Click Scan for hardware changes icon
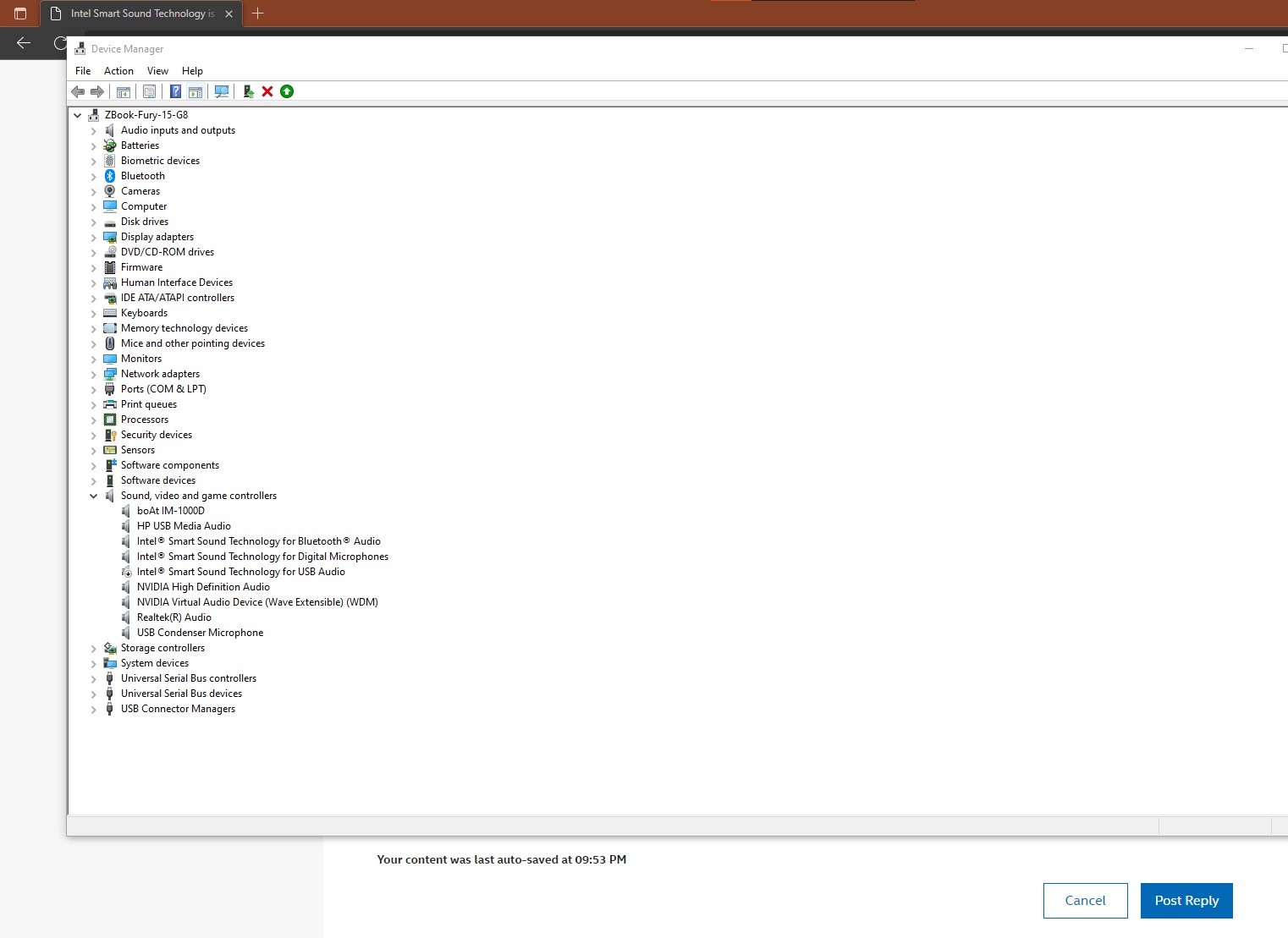 pyautogui.click(x=222, y=91)
